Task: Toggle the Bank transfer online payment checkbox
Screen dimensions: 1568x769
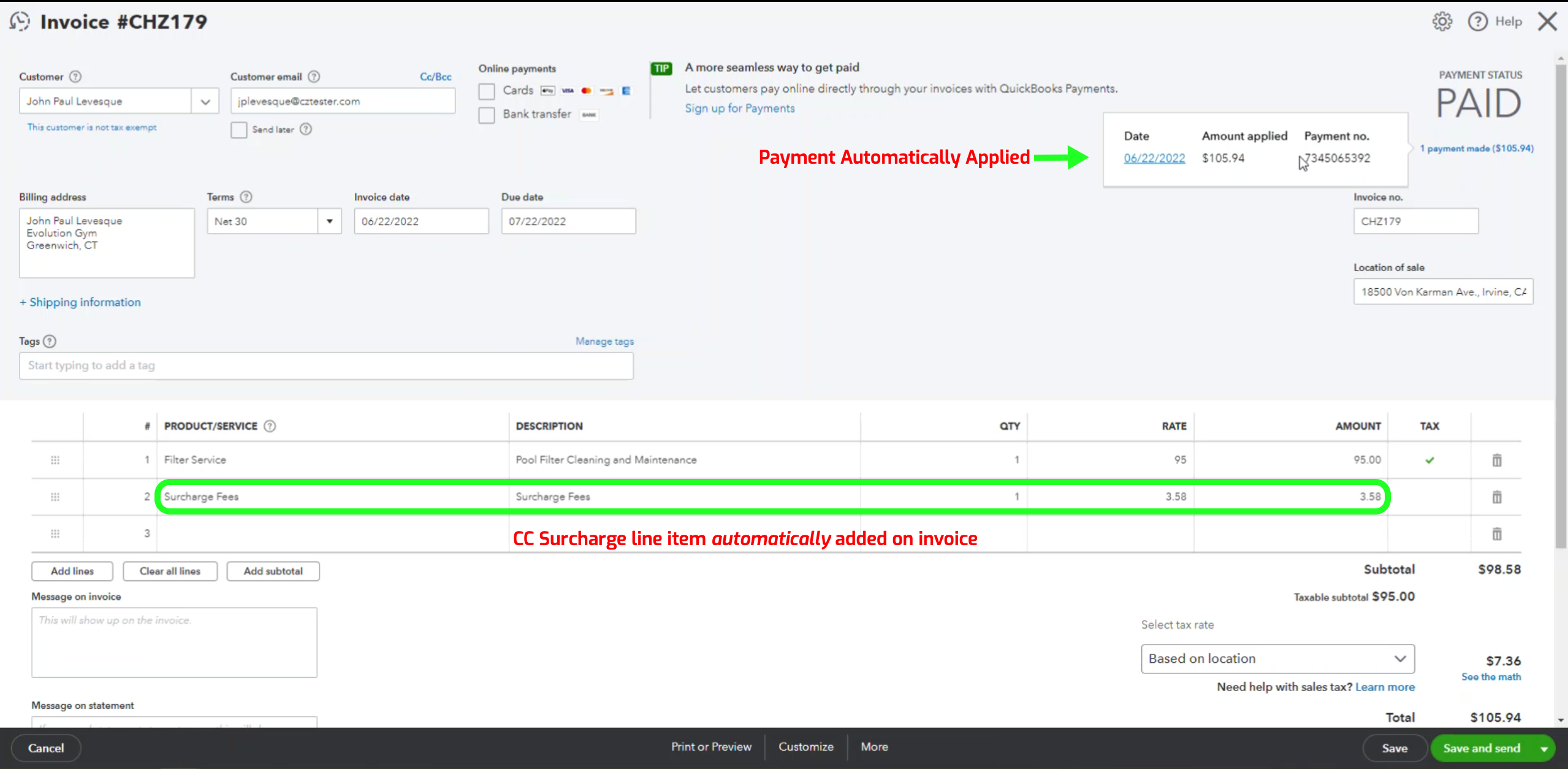Action: pos(487,113)
